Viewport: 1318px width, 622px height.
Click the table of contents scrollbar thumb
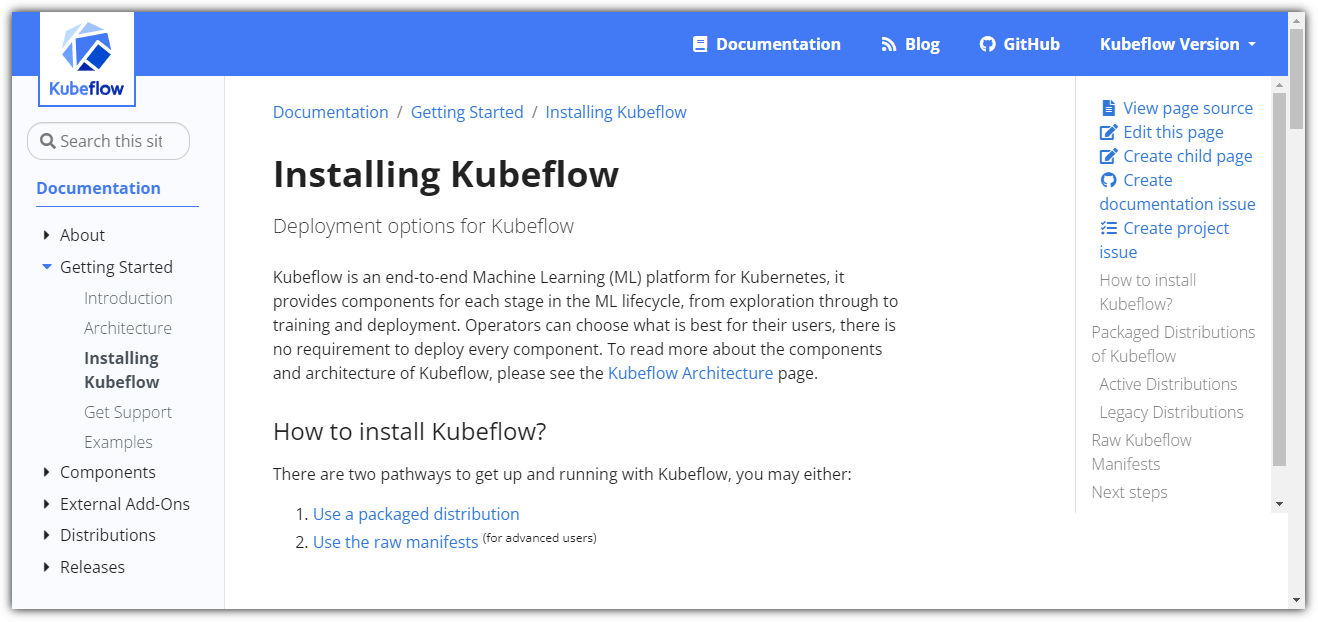1279,280
